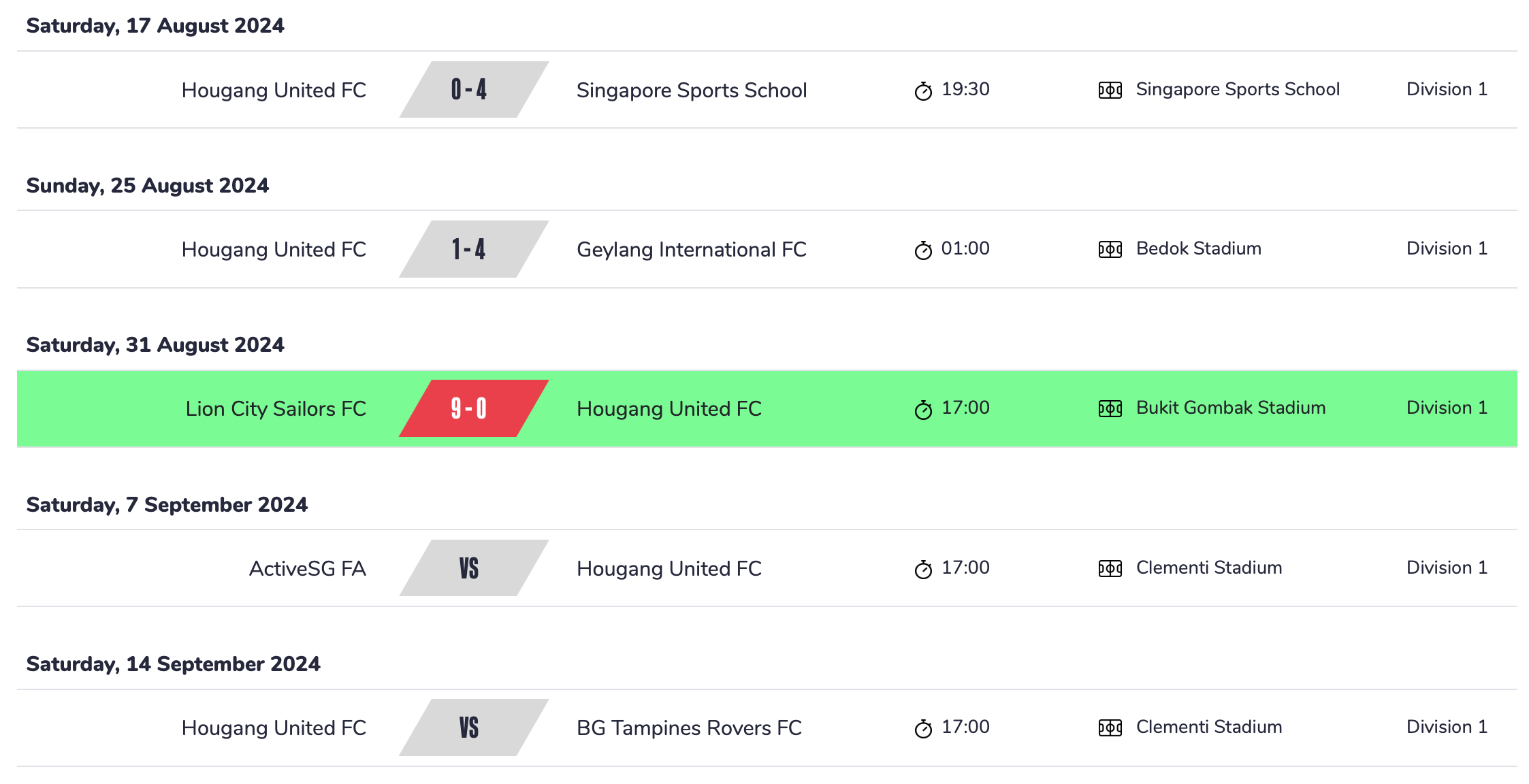Click the clock icon beside 19:30

[x=923, y=91]
